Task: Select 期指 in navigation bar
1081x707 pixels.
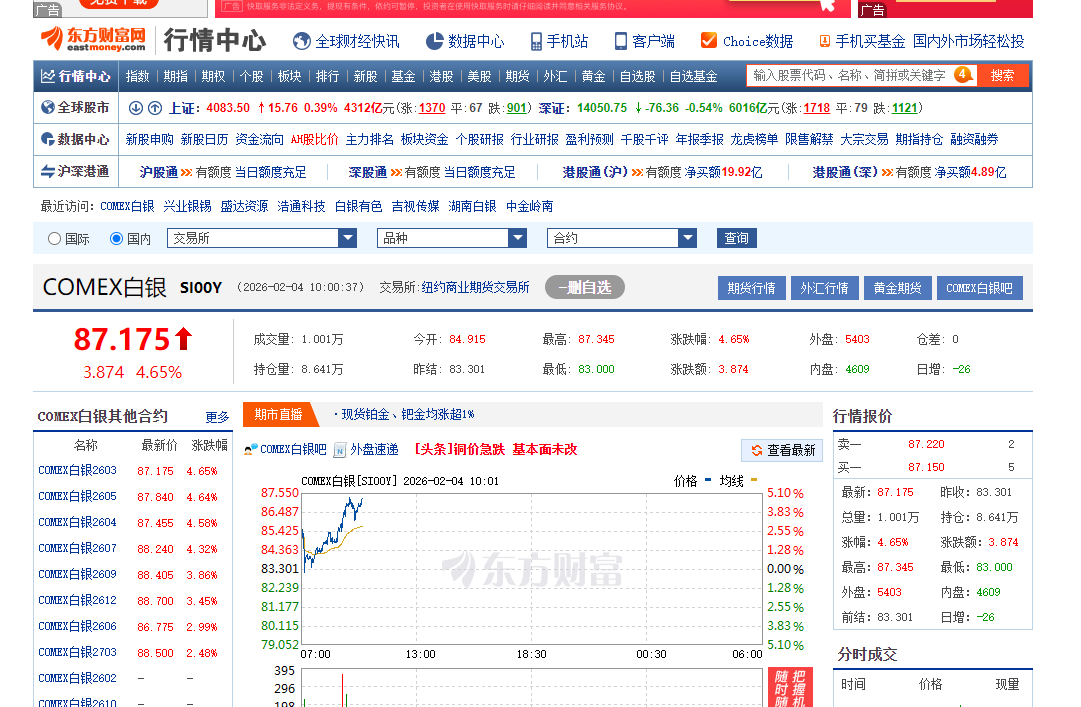Action: (176, 76)
